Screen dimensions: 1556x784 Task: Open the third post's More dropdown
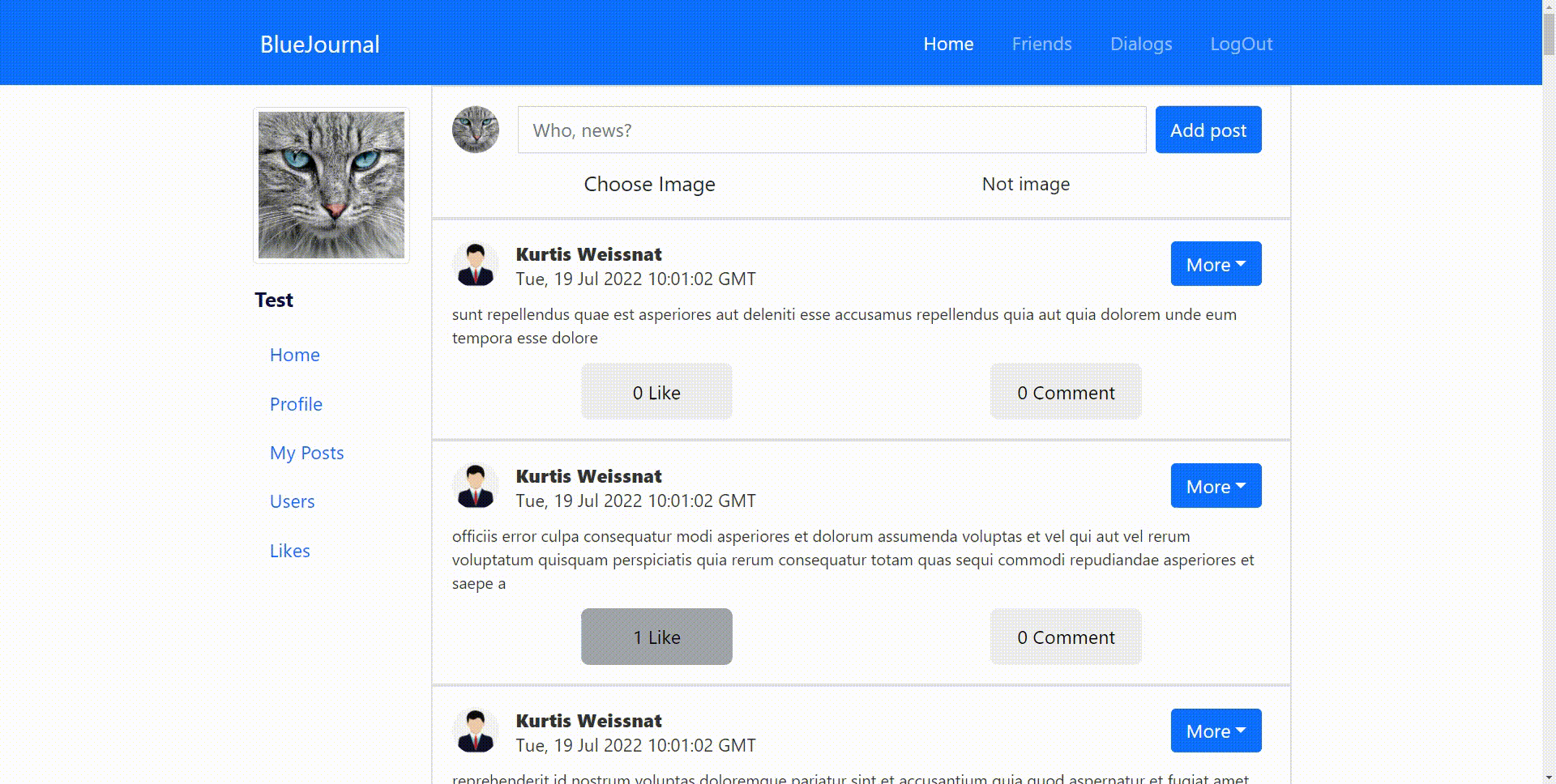[1216, 731]
